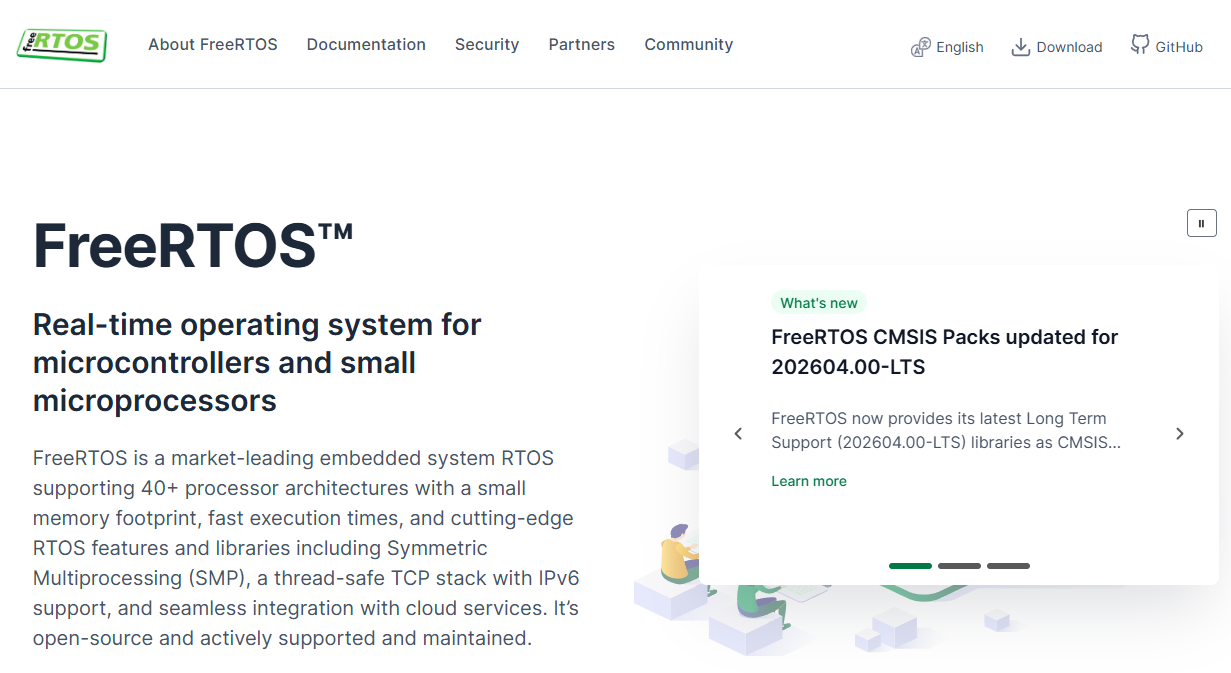Click the language translate icon beside English
The width and height of the screenshot is (1231, 673).
tap(921, 47)
